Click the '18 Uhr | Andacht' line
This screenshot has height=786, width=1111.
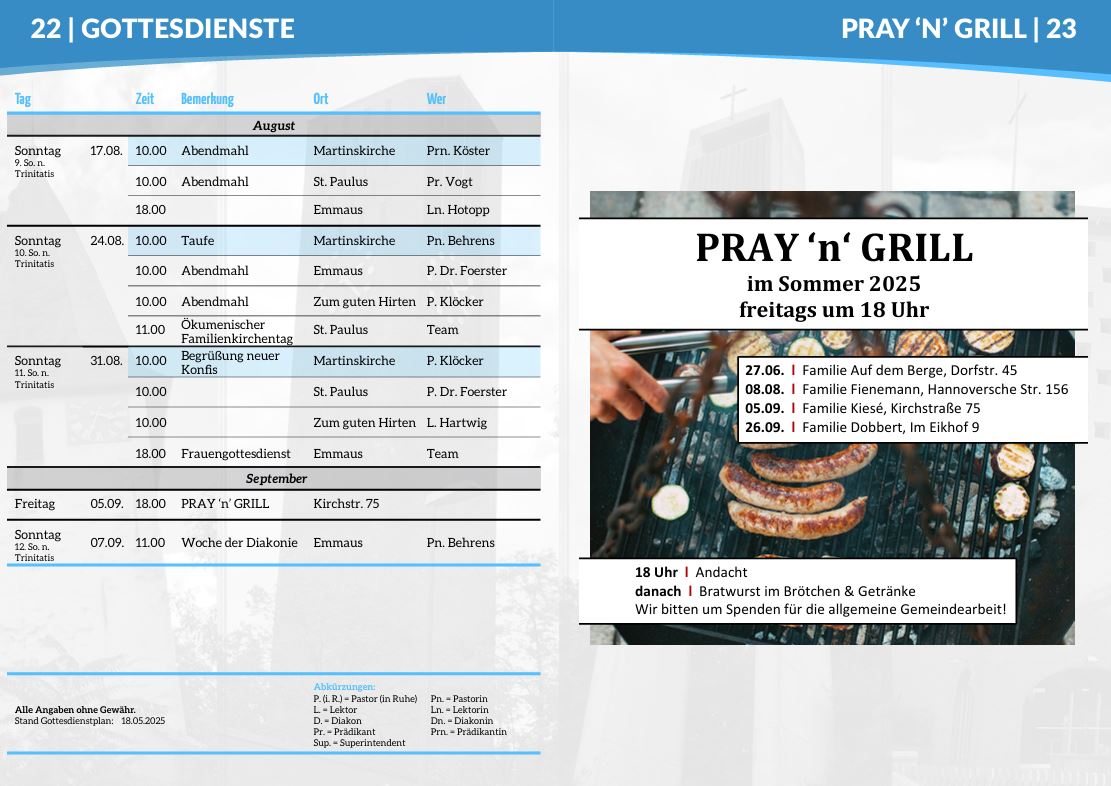(691, 572)
